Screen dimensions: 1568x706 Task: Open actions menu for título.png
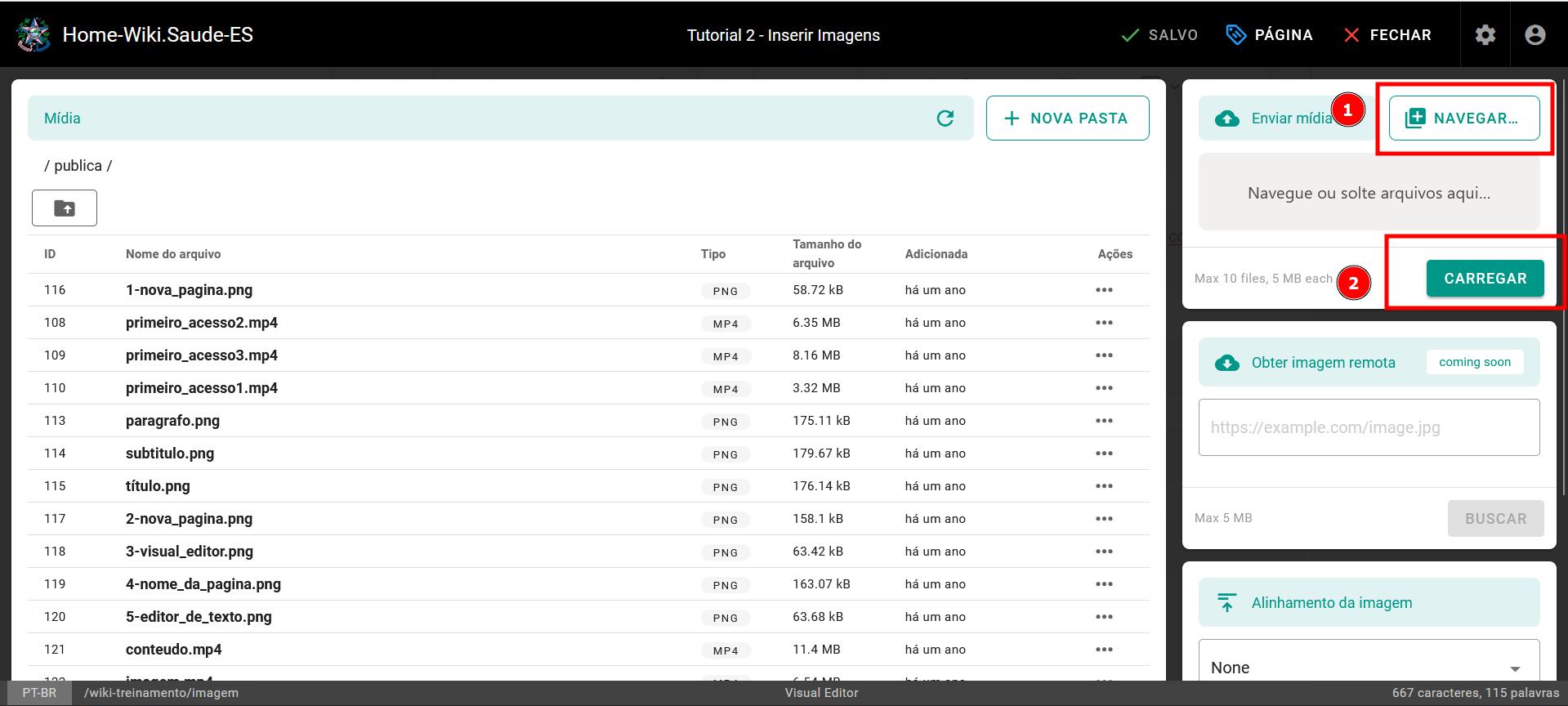coord(1104,486)
